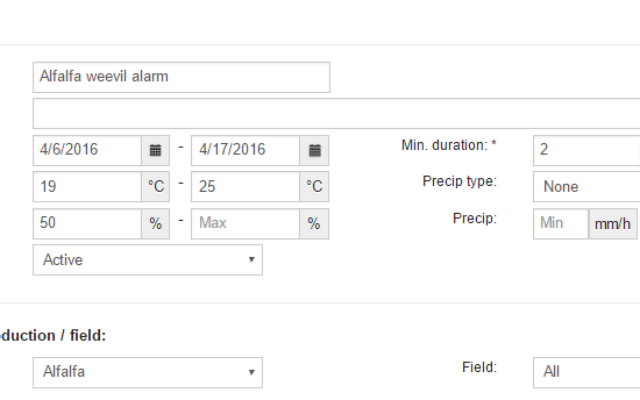640x400 pixels.
Task: Open the start date calendar picker
Action: pos(156,151)
